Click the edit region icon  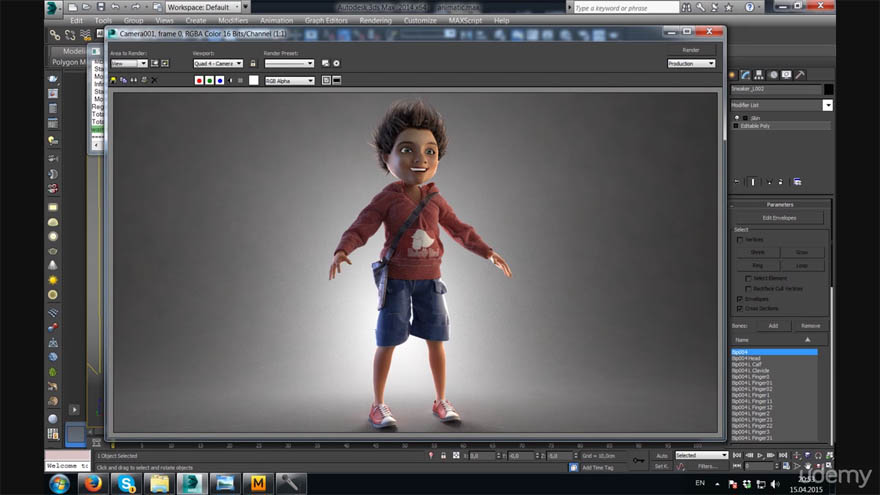pos(155,63)
